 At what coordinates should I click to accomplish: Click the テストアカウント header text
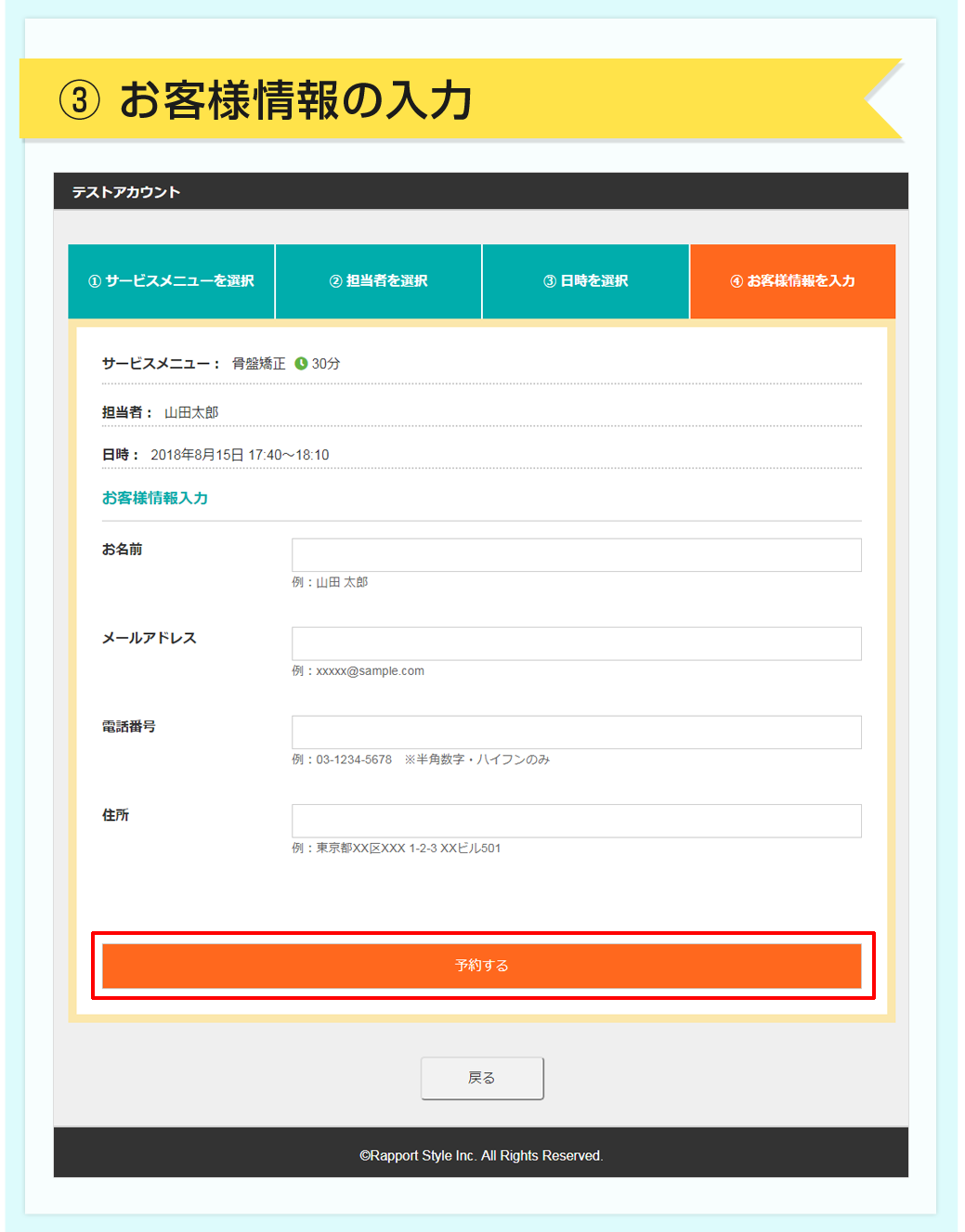coord(126,192)
